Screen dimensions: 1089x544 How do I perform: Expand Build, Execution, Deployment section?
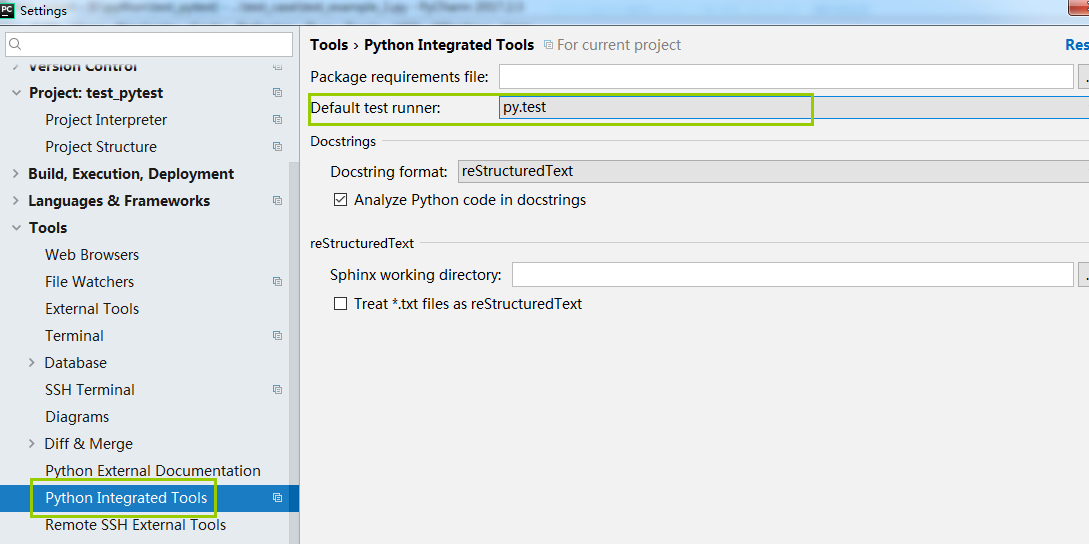(x=15, y=174)
